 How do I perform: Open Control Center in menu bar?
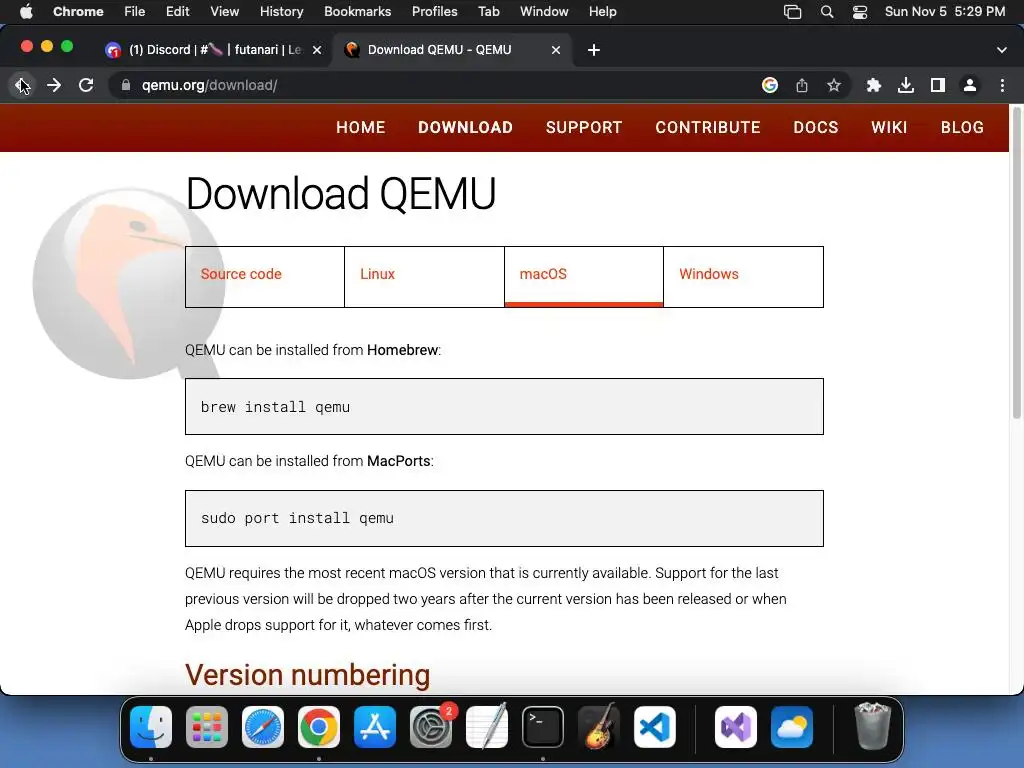tap(860, 12)
